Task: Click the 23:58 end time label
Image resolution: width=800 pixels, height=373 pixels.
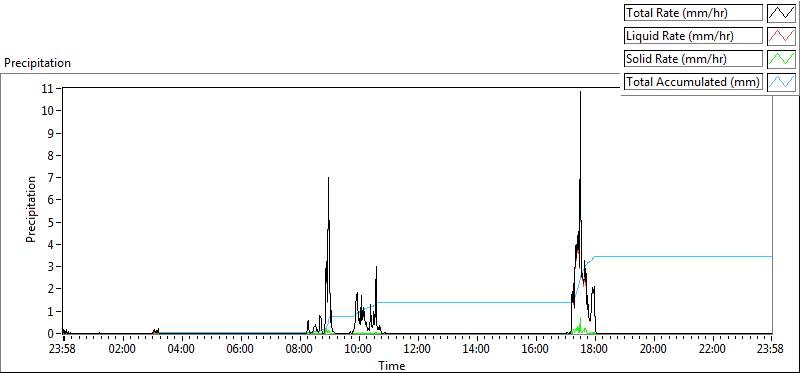Action: (x=771, y=350)
